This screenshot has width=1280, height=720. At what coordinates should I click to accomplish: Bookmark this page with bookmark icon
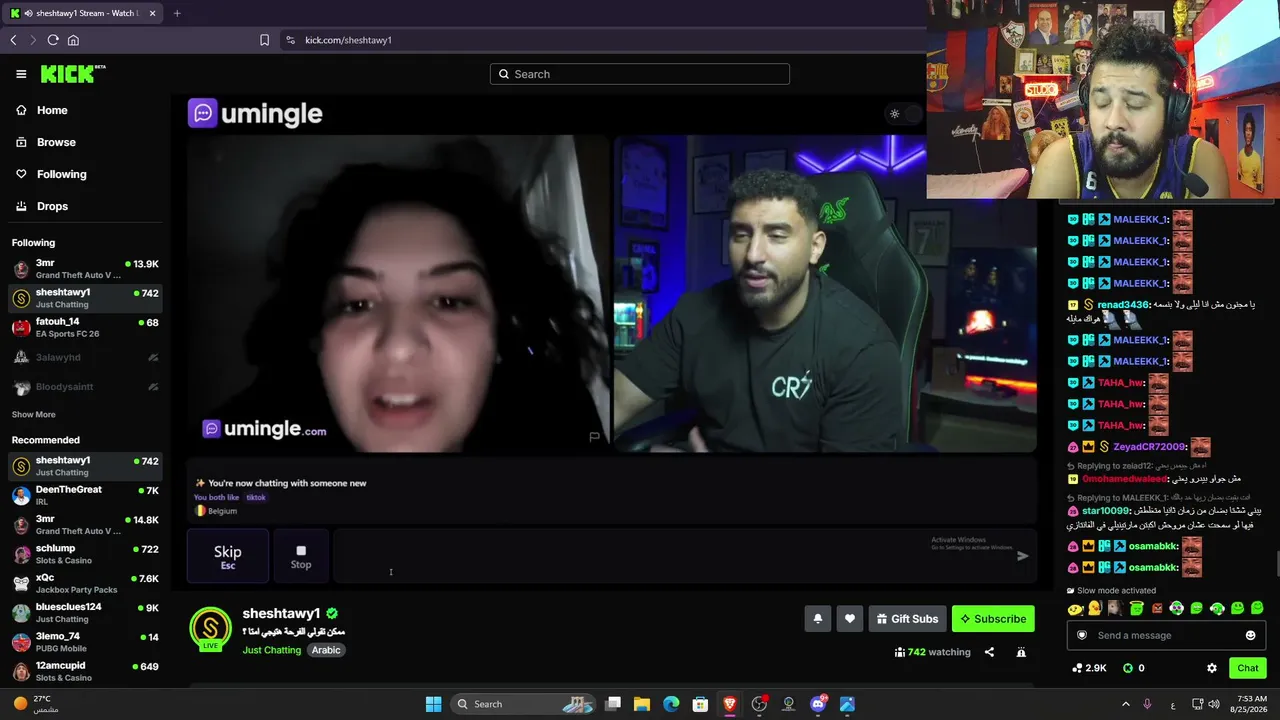click(x=264, y=40)
